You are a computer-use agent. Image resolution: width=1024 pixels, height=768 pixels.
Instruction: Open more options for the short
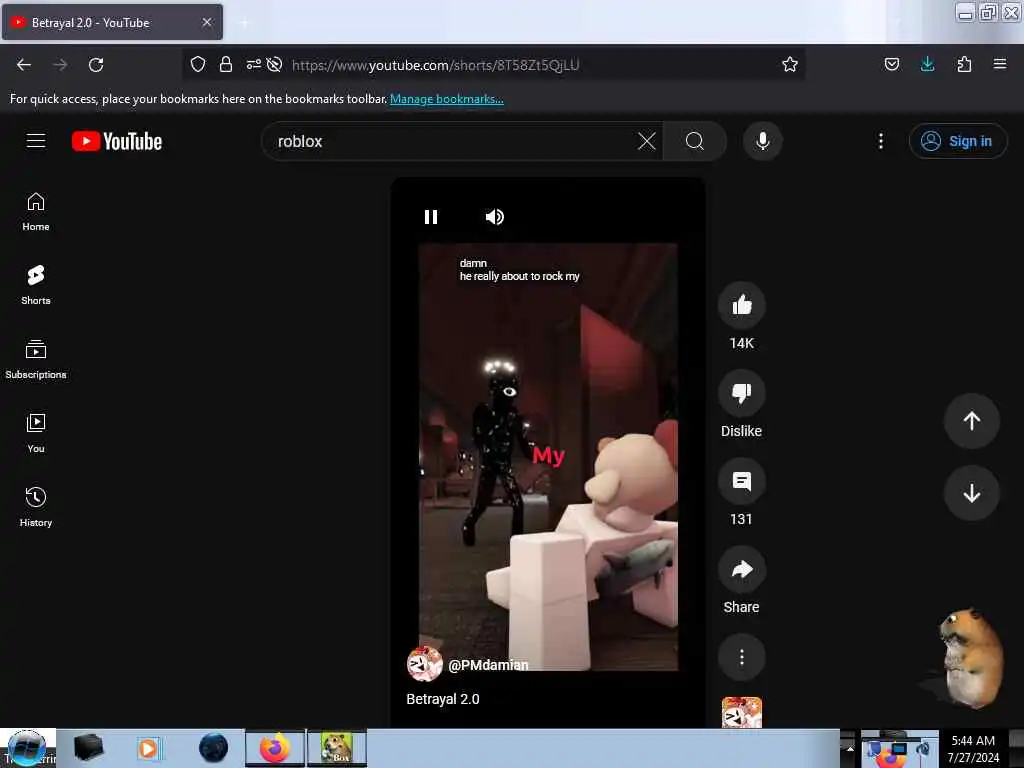pos(741,657)
